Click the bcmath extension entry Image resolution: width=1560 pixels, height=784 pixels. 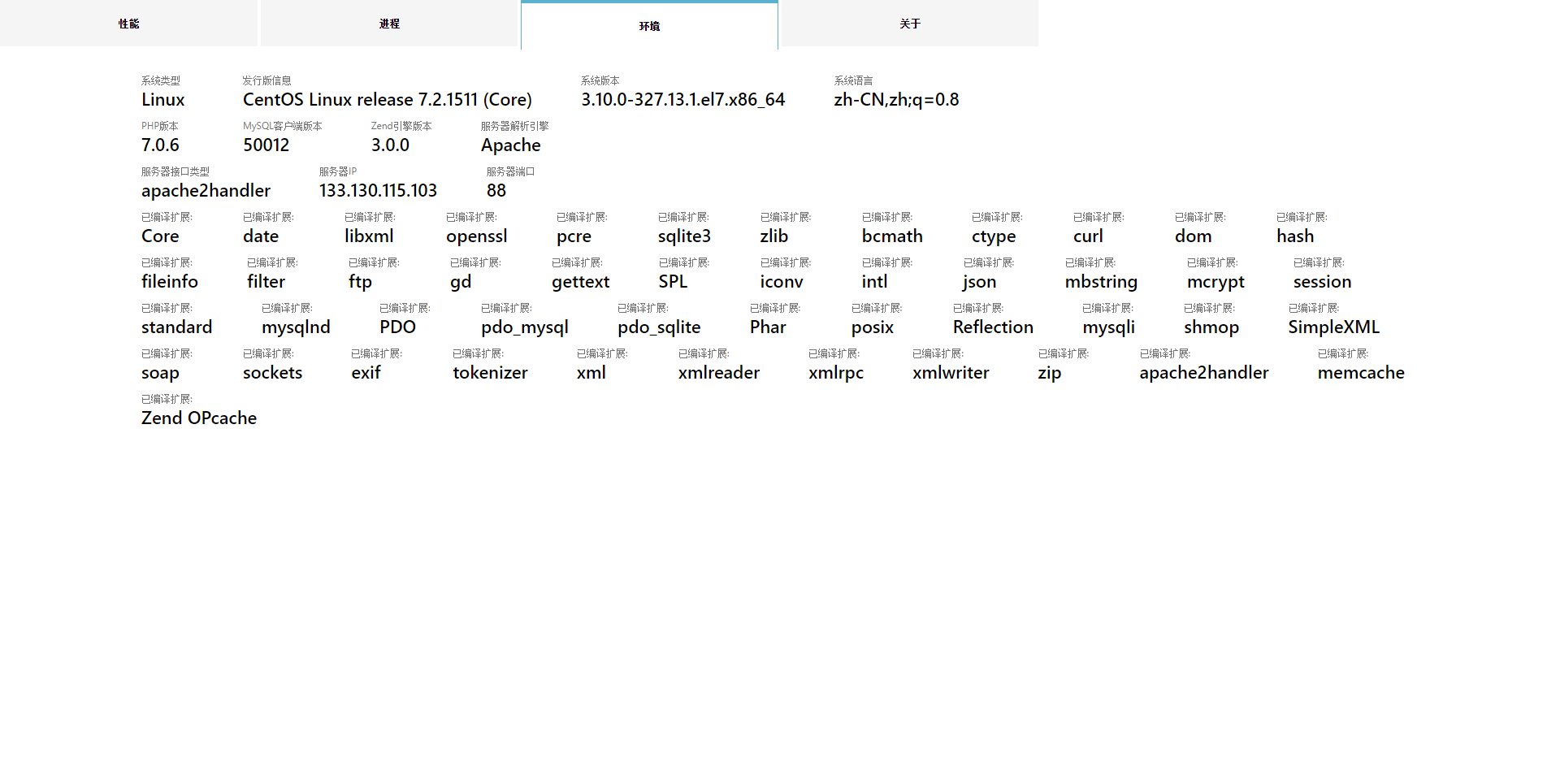coord(892,236)
